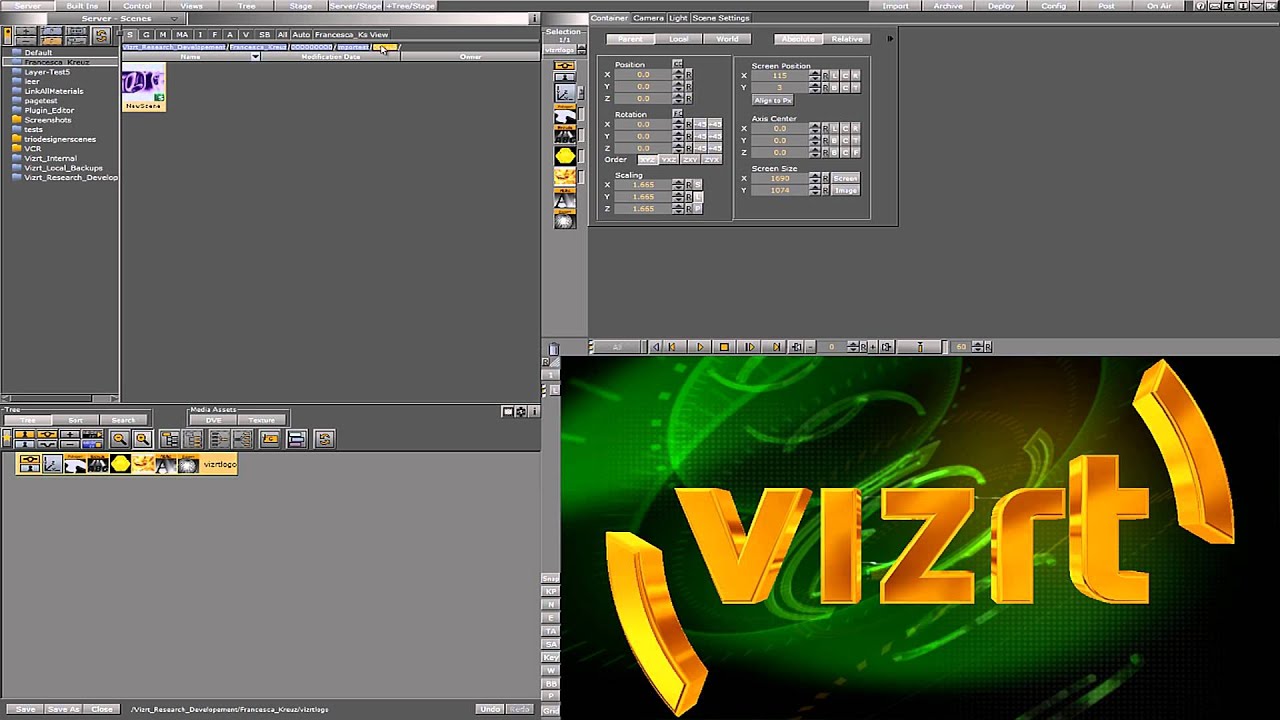Toggle Local coordinate mode
Image resolution: width=1280 pixels, height=720 pixels.
click(x=679, y=39)
